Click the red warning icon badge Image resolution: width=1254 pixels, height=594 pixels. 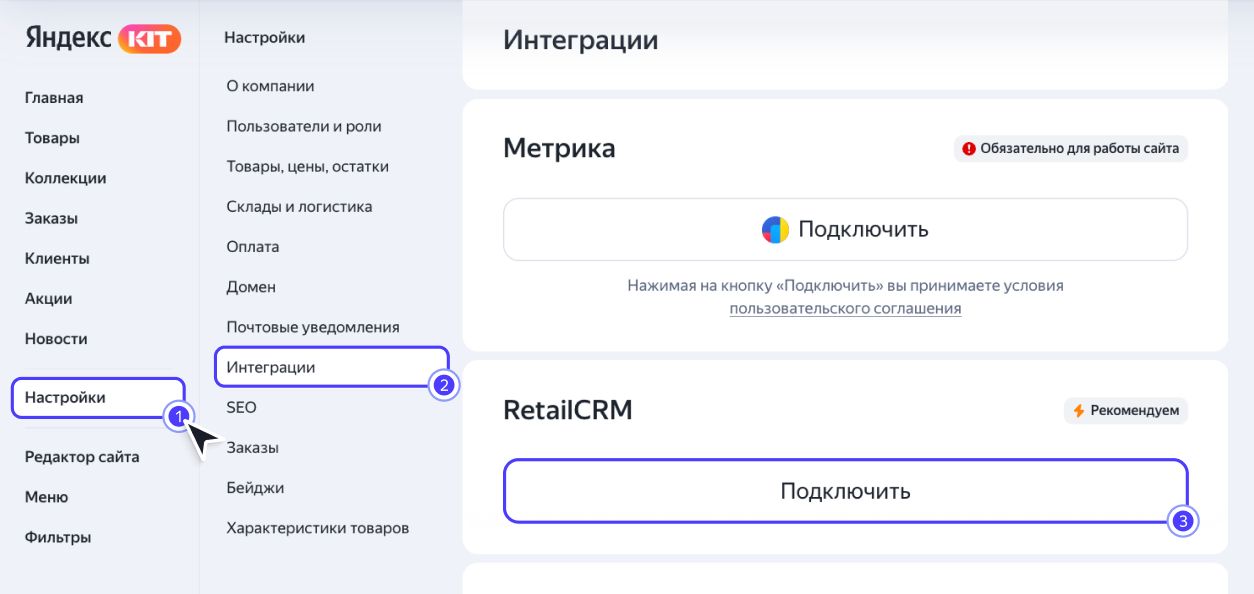point(968,149)
